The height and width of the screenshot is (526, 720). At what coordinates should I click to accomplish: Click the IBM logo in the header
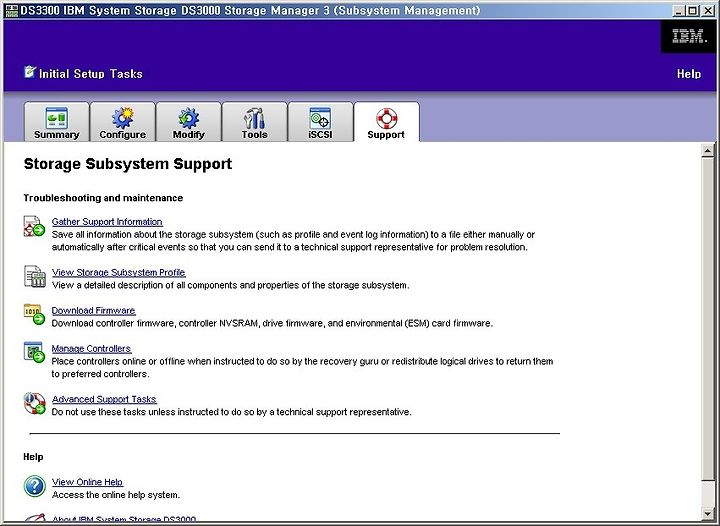[x=688, y=36]
